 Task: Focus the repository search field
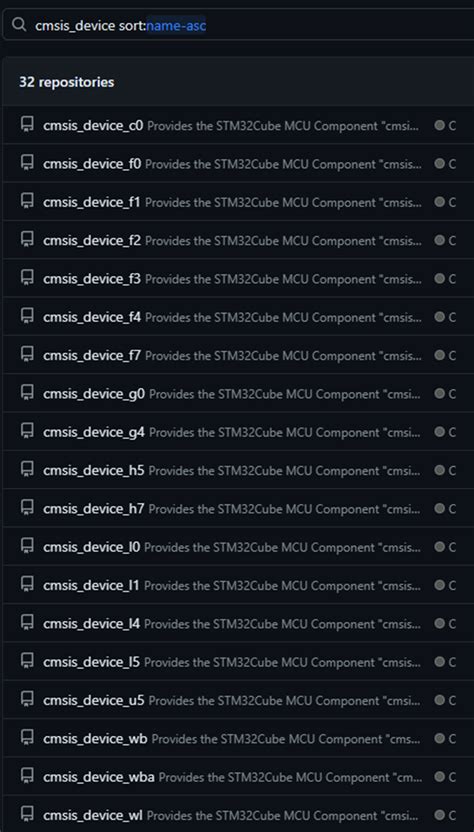(239, 25)
